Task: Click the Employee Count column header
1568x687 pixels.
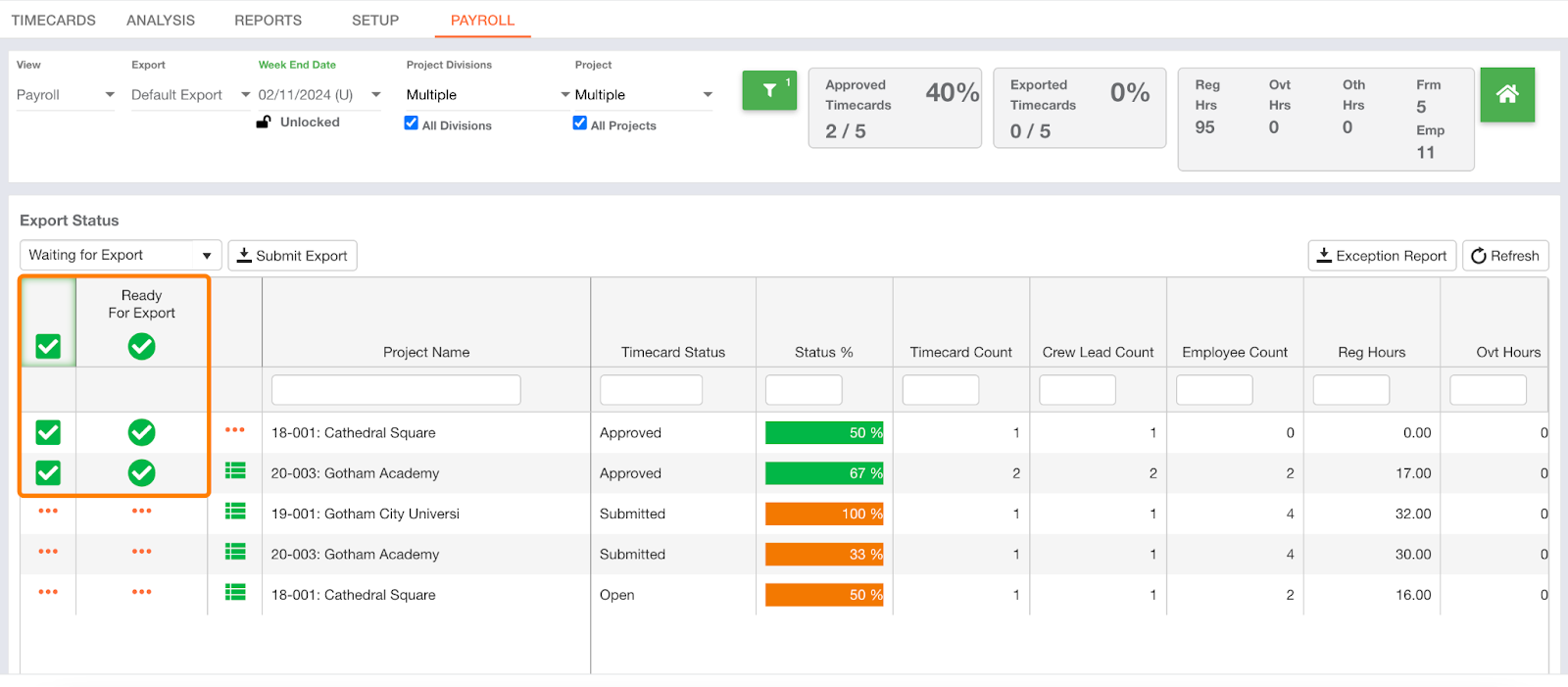Action: (x=1235, y=352)
